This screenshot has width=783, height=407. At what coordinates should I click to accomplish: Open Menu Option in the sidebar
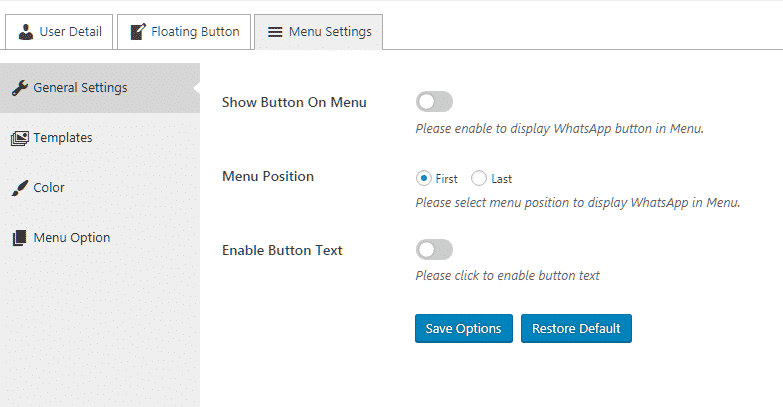pos(100,238)
